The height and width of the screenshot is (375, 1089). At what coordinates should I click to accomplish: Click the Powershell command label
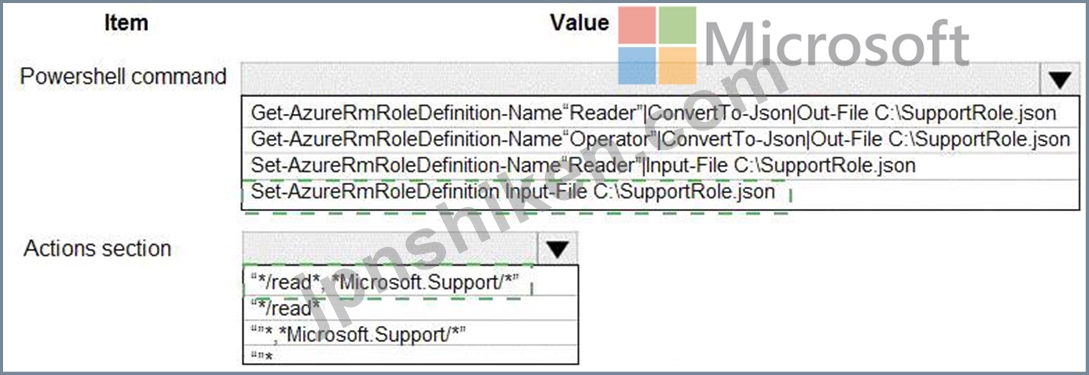click(124, 77)
